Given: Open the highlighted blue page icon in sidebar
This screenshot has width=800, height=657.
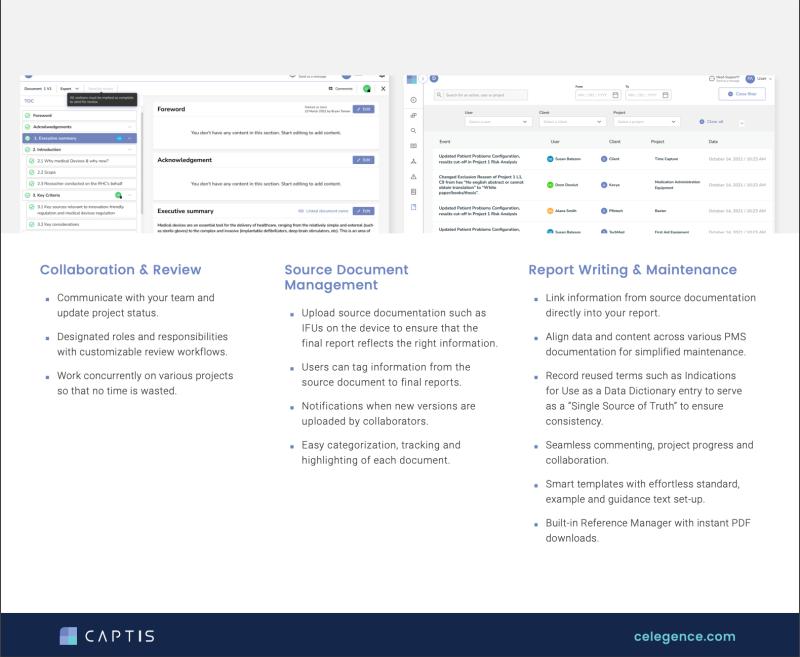Looking at the screenshot, I should point(413,207).
